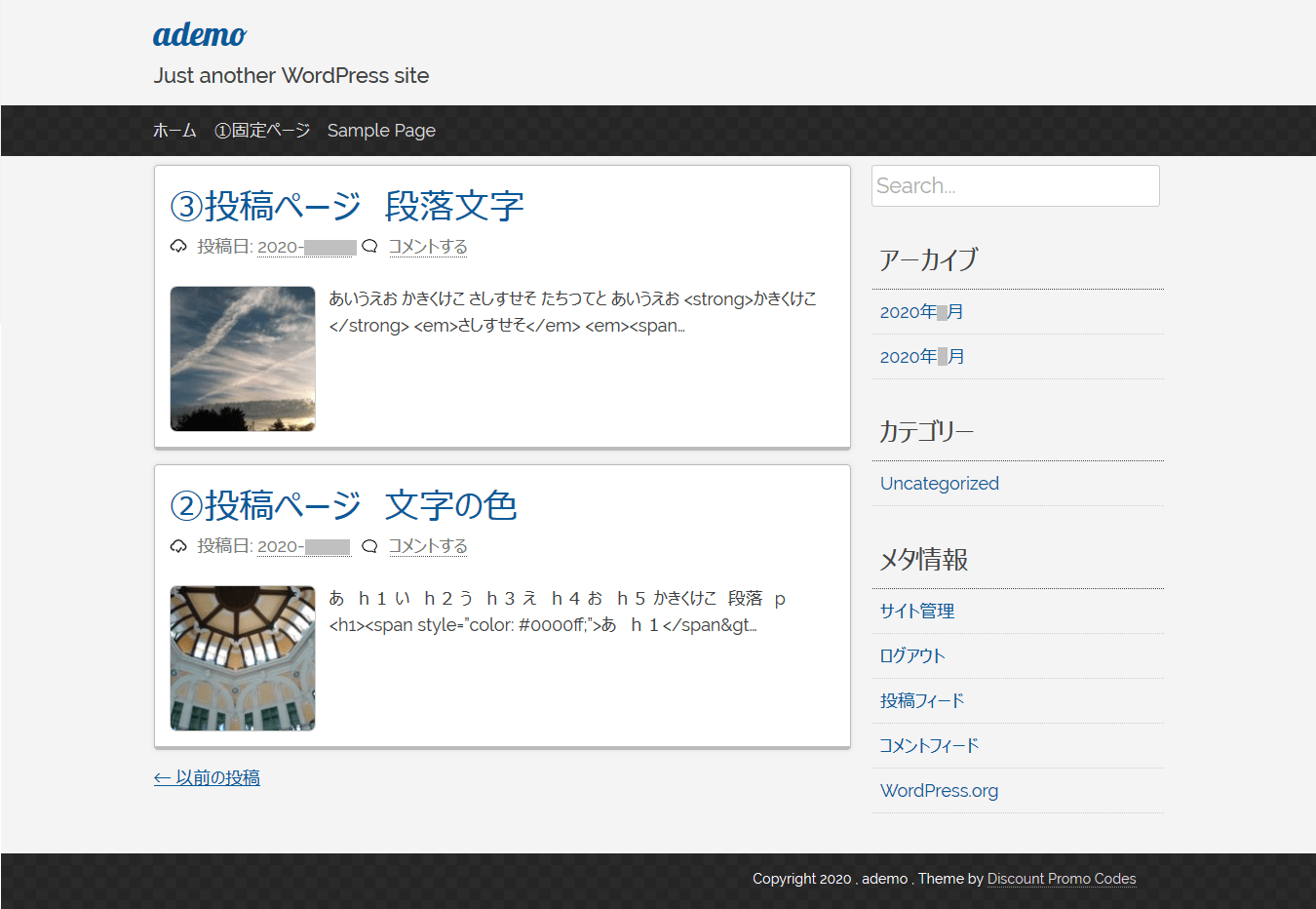
Task: Click the comment bubble icon in ②投稿ページ post
Action: click(369, 545)
